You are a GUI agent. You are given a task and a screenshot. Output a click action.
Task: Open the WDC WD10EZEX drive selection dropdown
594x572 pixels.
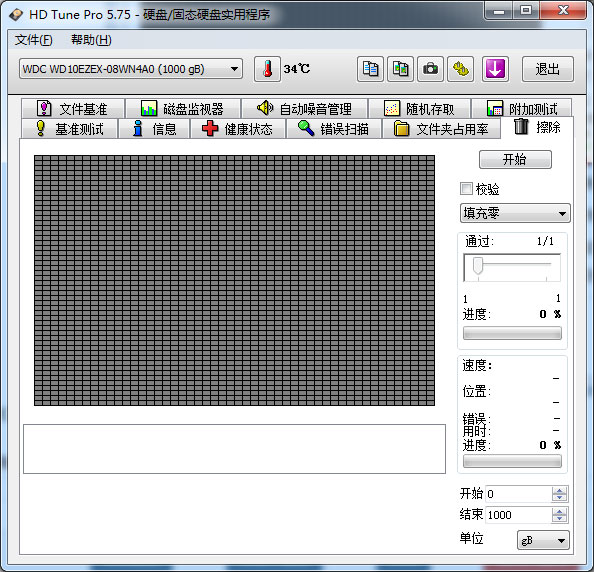point(131,69)
